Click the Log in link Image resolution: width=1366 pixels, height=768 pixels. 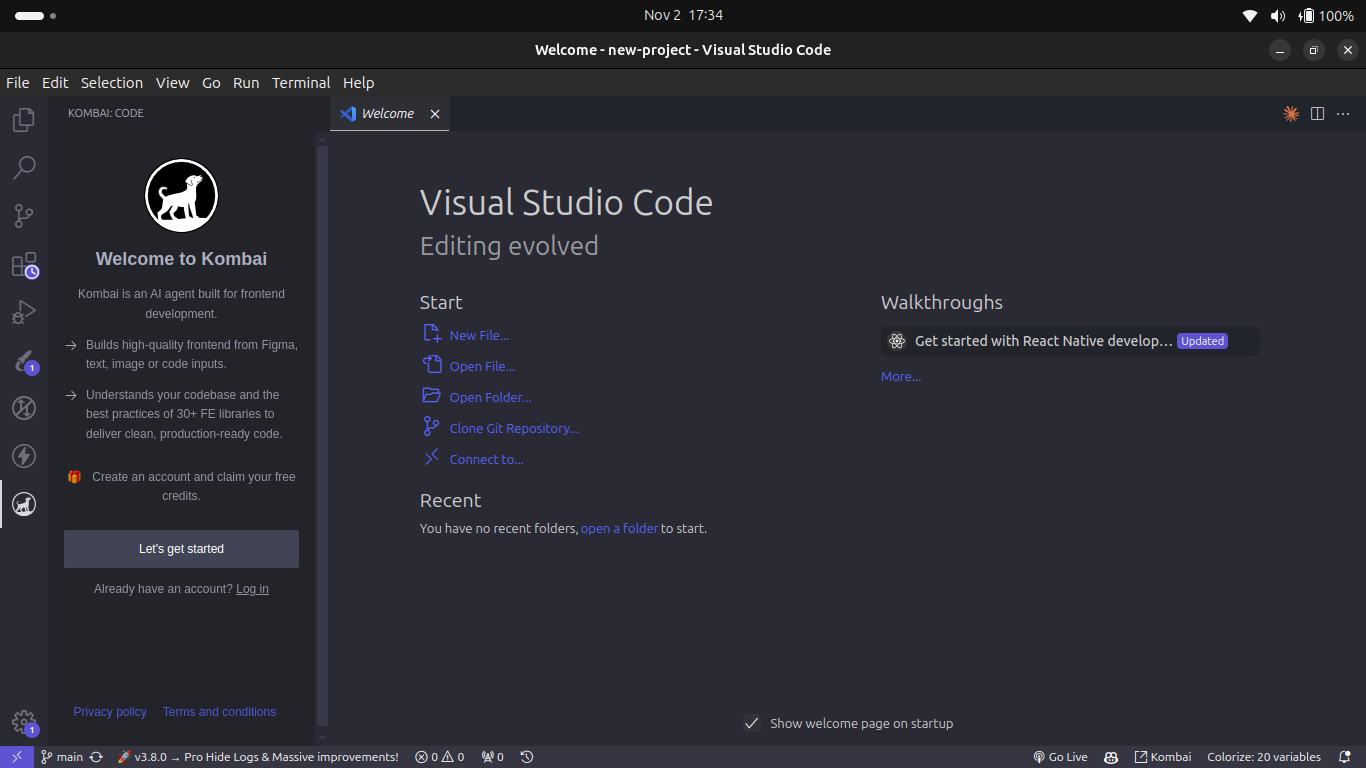252,589
